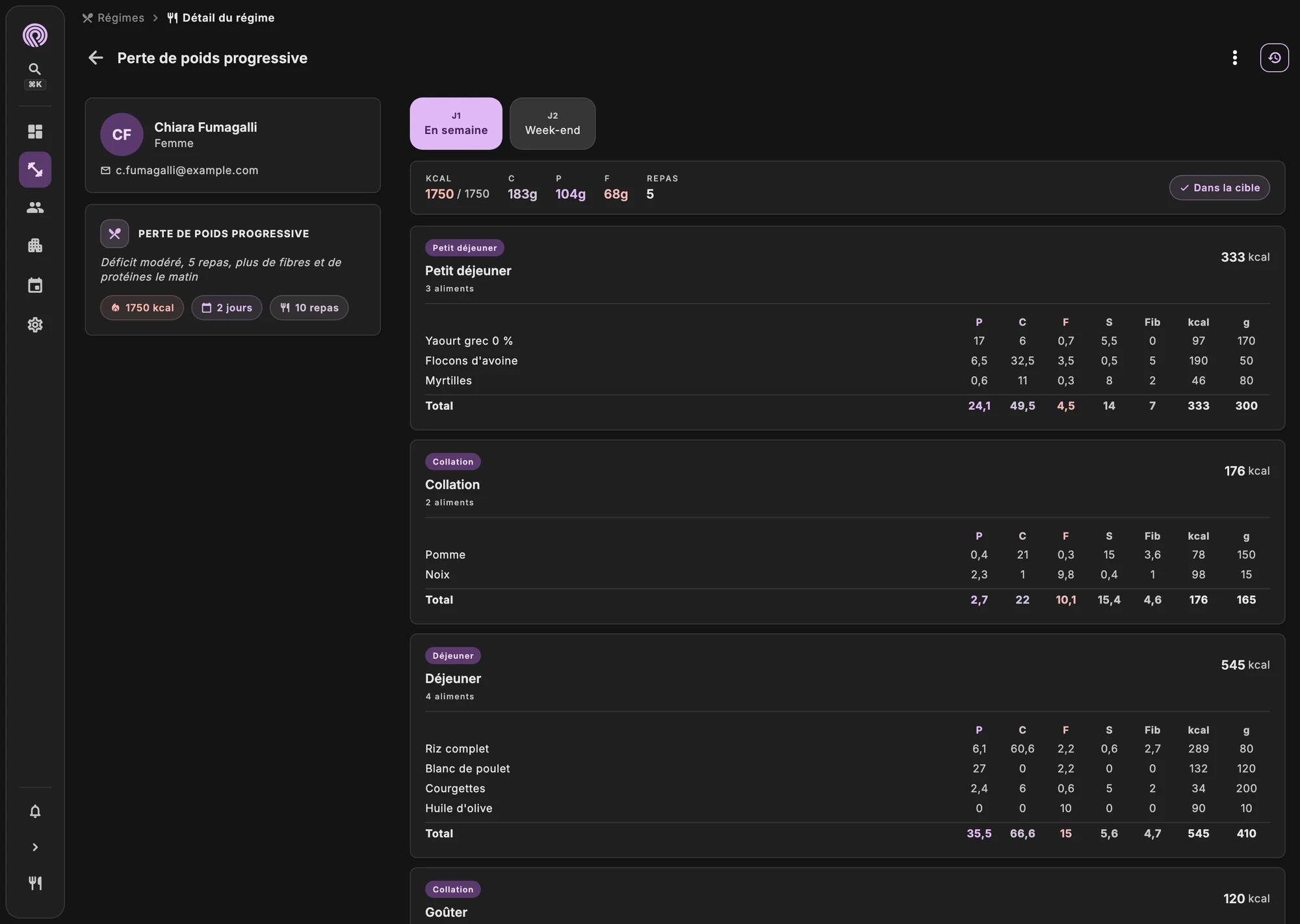Click the 1750 / 1750 kcal summary value
1300x924 pixels.
[457, 194]
